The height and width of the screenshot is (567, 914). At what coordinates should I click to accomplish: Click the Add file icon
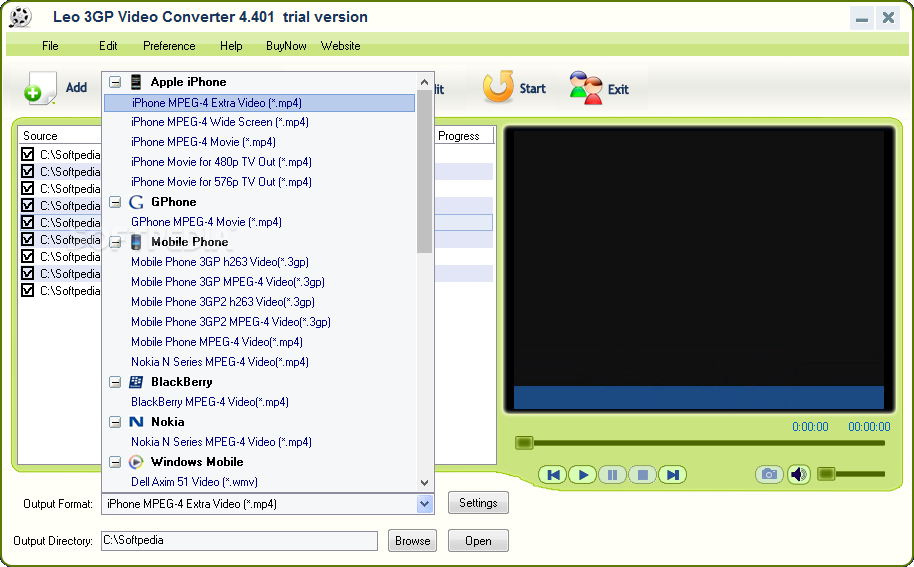[x=40, y=88]
